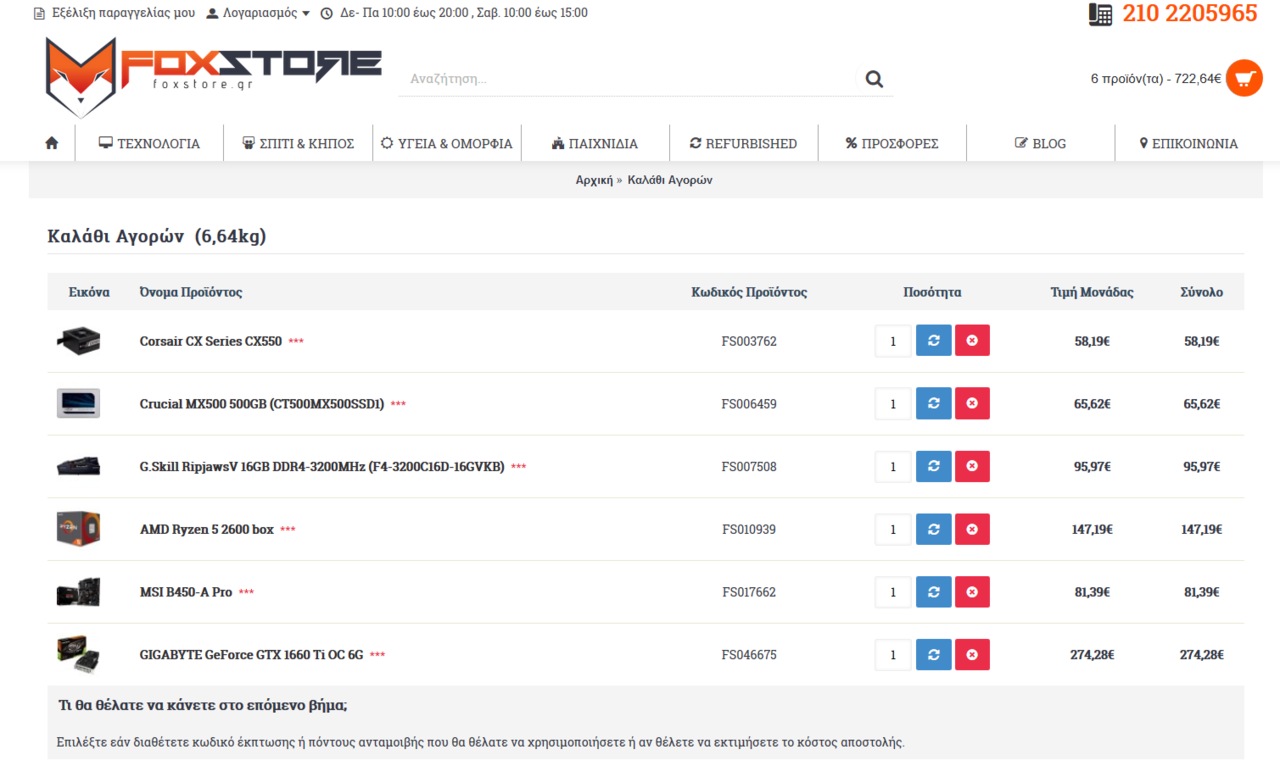This screenshot has height=766, width=1280.
Task: Select product code FS017662
Action: point(749,592)
